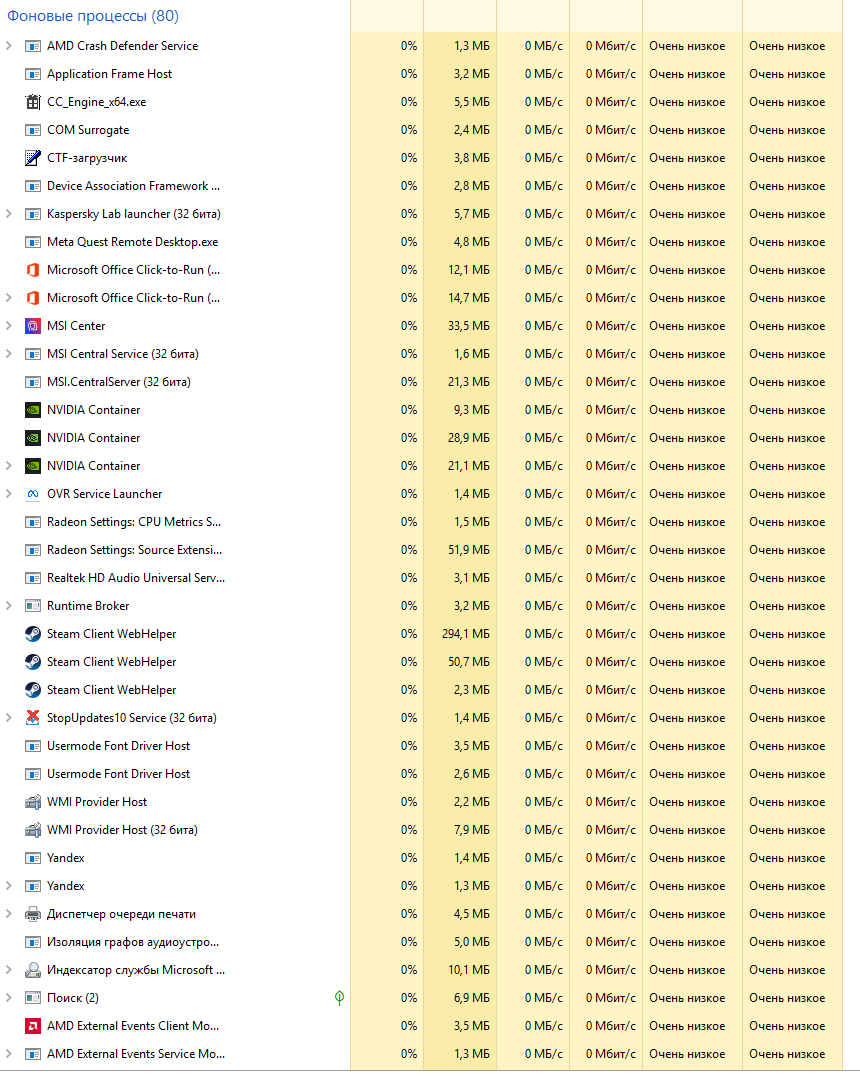This screenshot has width=860, height=1076.
Task: Click the Meta Quest Remote Desktop.exe icon
Action: point(32,242)
